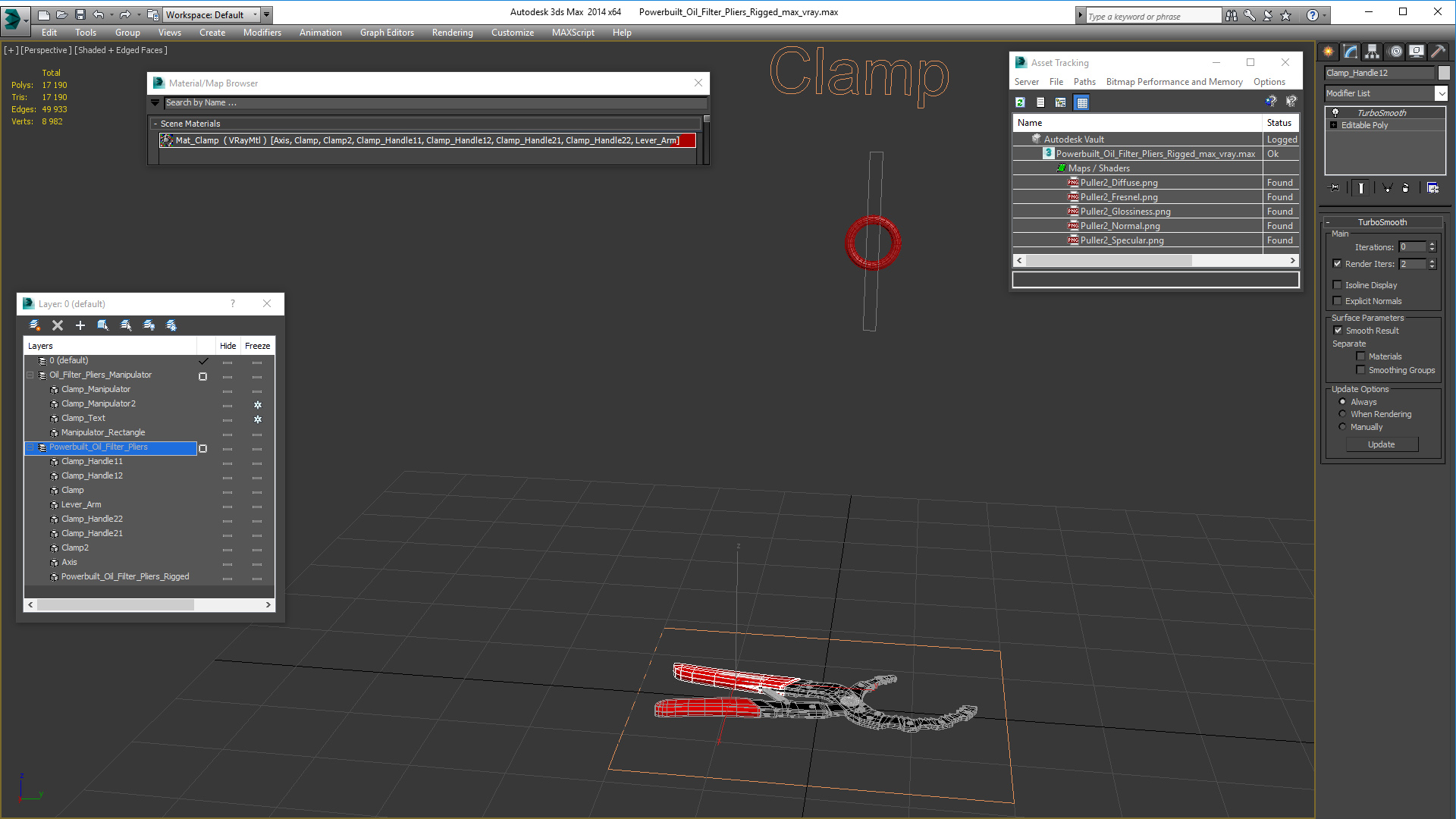Open the Motion command panel tab
1456x819 pixels.
1395,52
